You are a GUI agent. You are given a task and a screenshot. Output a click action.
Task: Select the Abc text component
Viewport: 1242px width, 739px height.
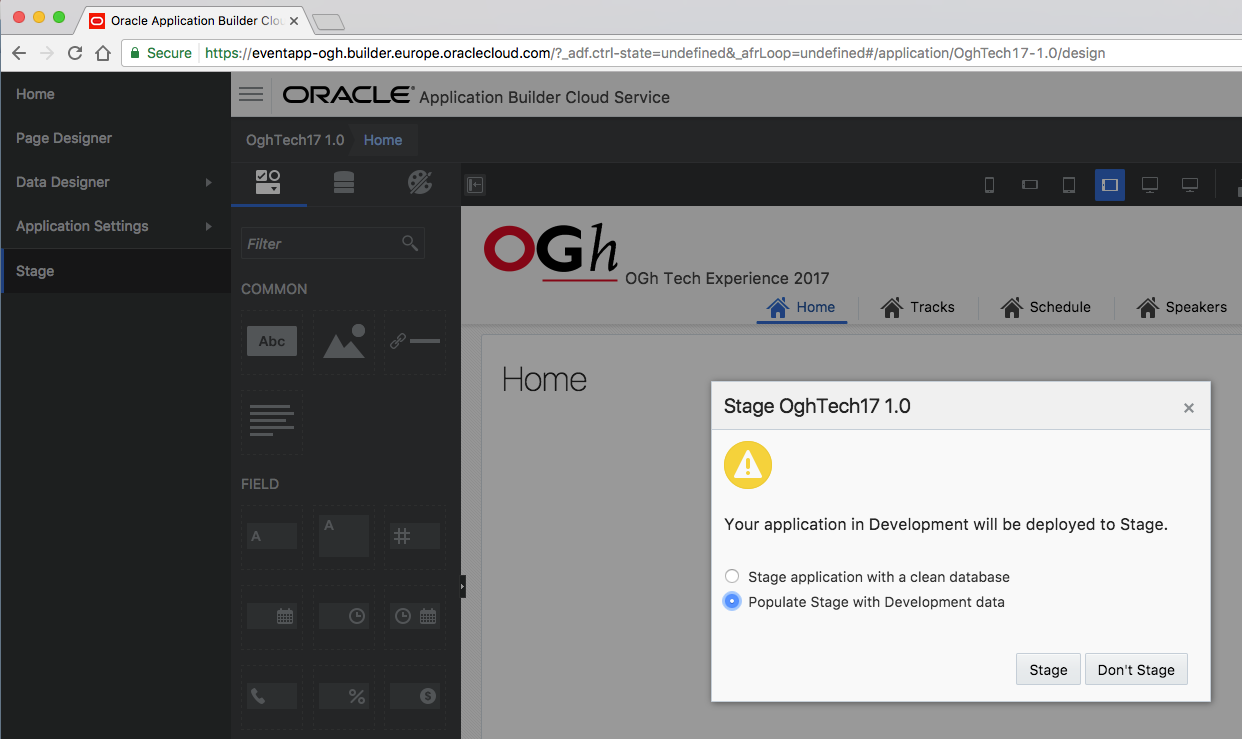click(272, 341)
